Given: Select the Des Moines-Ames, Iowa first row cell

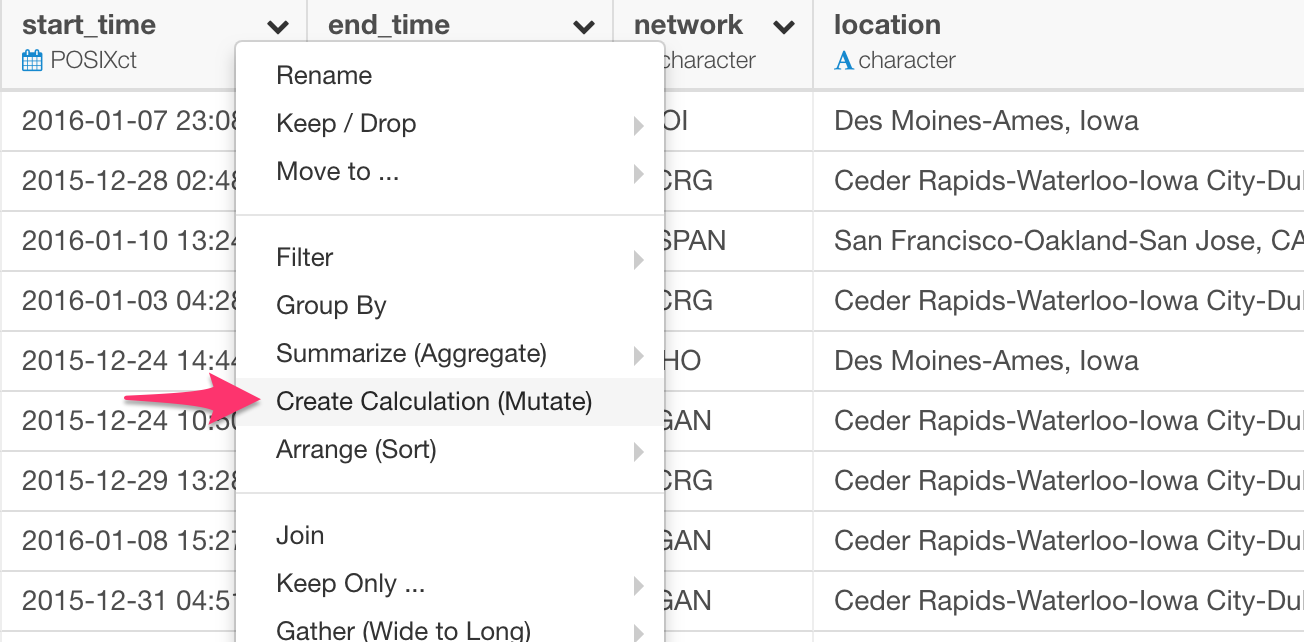Looking at the screenshot, I should tap(986, 122).
